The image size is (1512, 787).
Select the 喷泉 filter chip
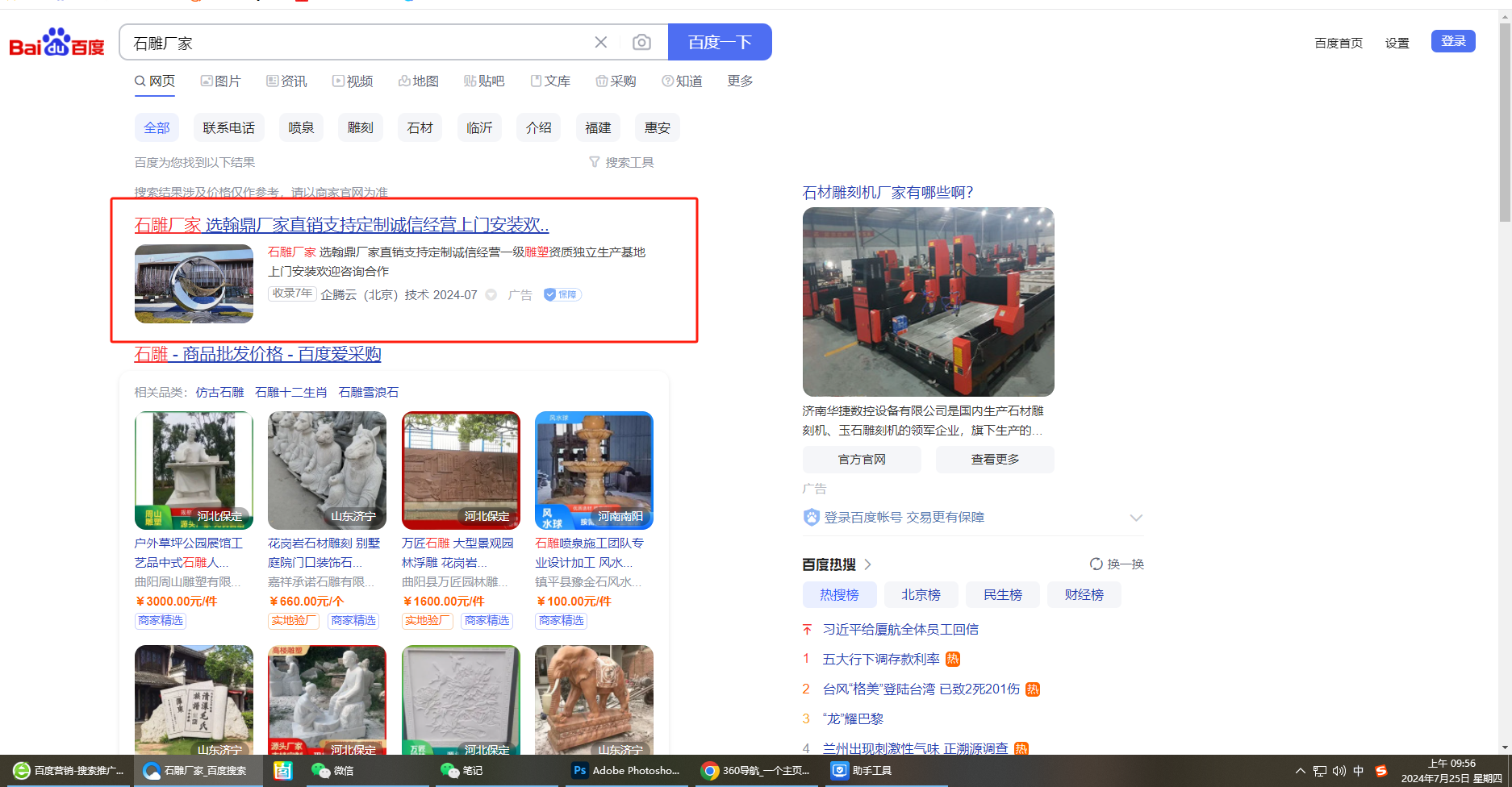coord(301,128)
